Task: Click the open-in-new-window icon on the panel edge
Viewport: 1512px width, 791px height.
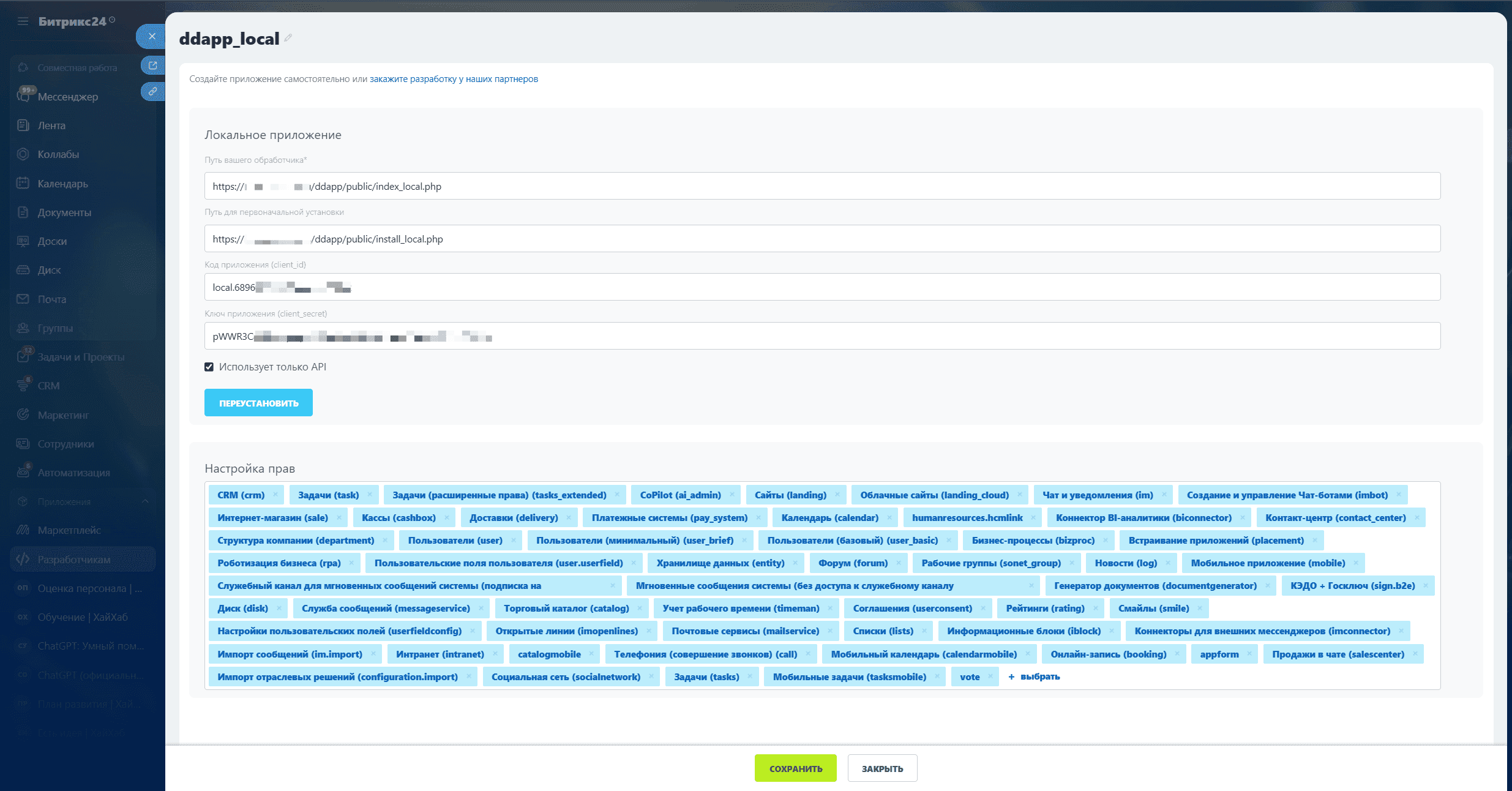Action: coord(152,65)
